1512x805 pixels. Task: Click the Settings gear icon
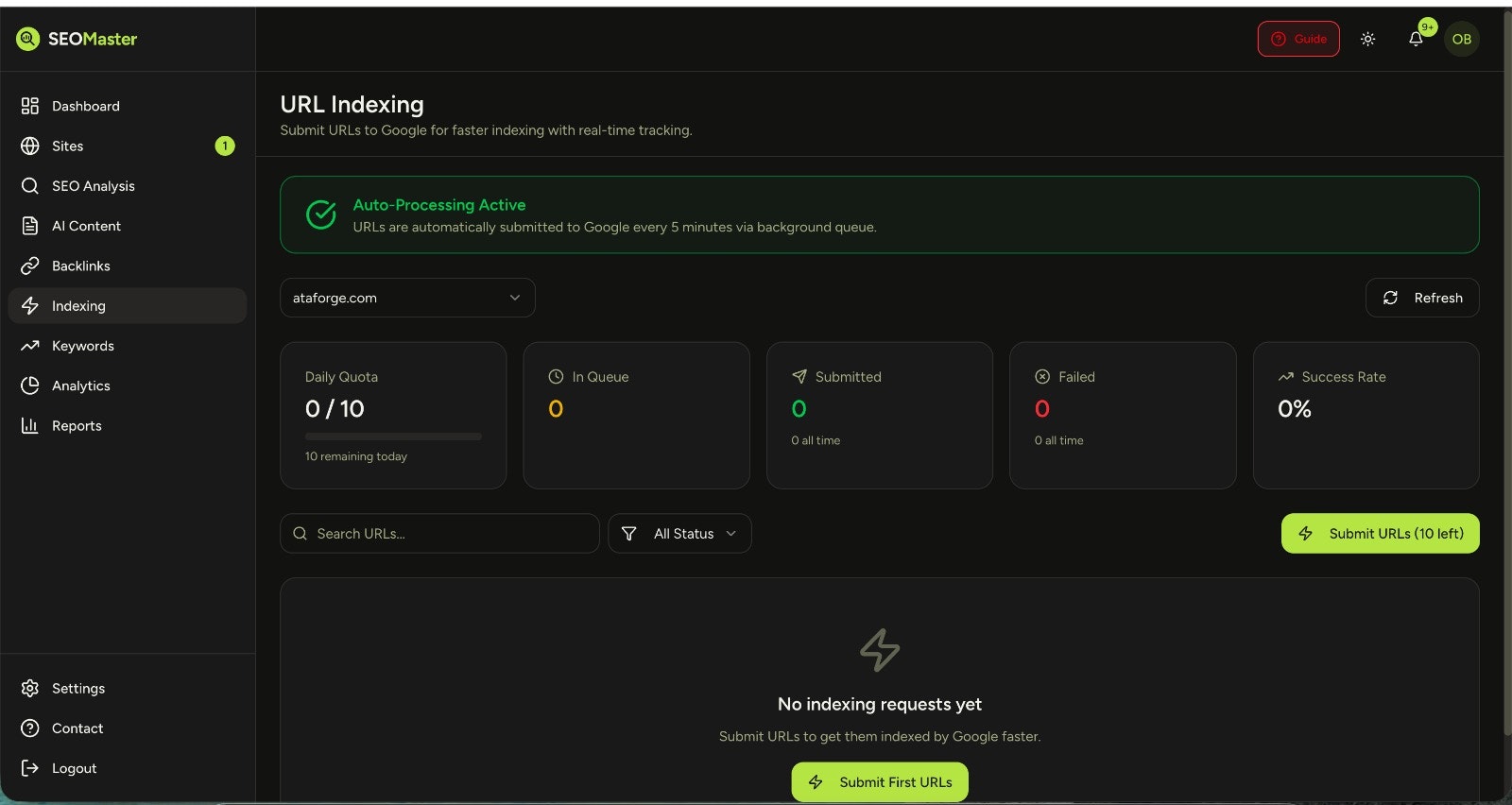point(30,688)
